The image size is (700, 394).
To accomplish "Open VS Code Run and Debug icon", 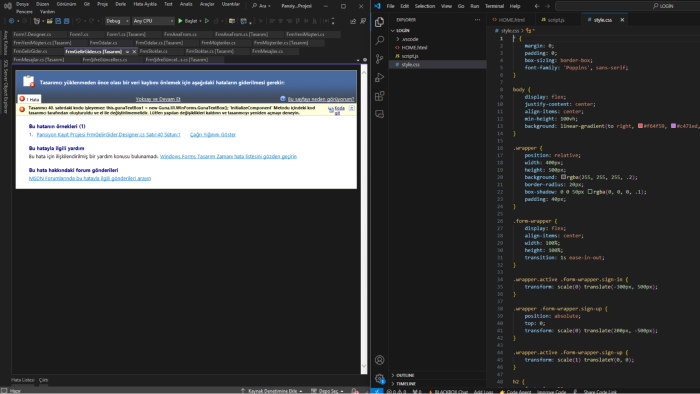I will point(379,78).
